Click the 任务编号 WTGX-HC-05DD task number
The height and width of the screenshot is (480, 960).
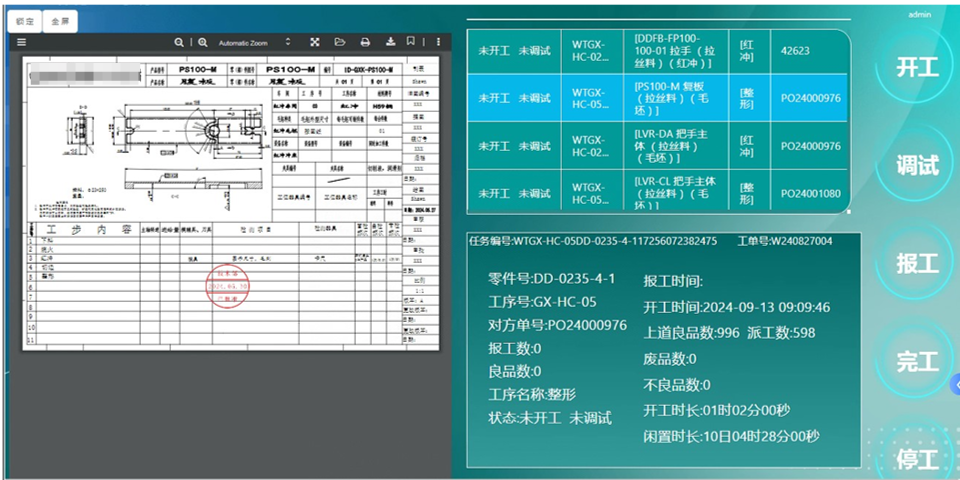tap(593, 241)
